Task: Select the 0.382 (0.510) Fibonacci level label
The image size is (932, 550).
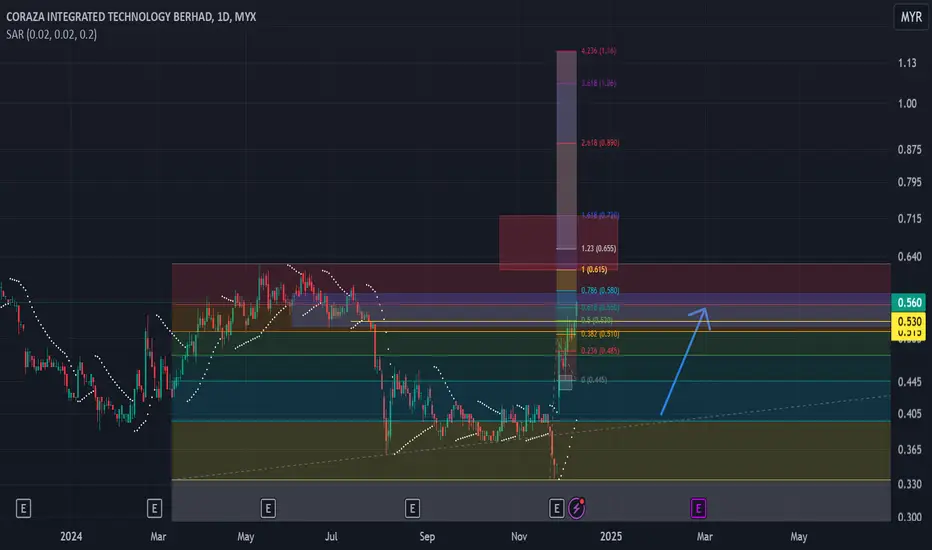Action: 600,334
